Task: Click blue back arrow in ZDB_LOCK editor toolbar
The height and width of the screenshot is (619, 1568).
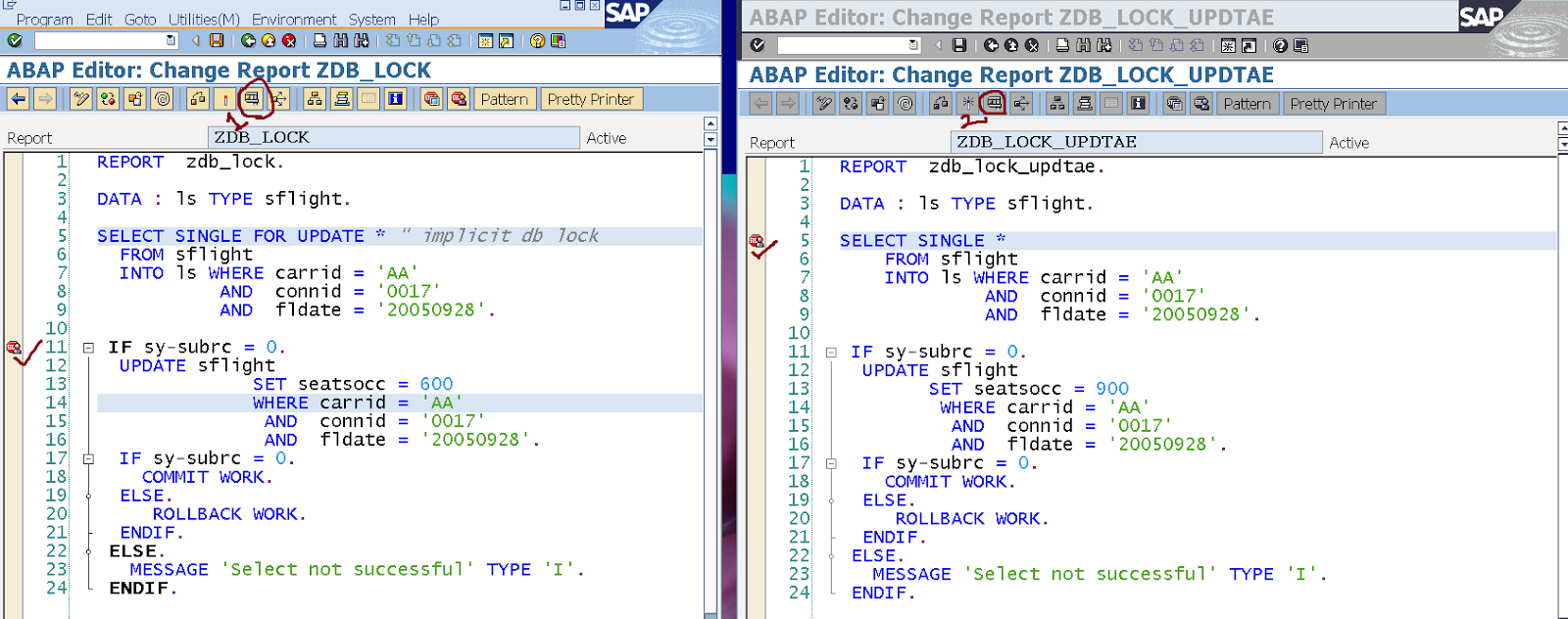Action: pyautogui.click(x=18, y=99)
